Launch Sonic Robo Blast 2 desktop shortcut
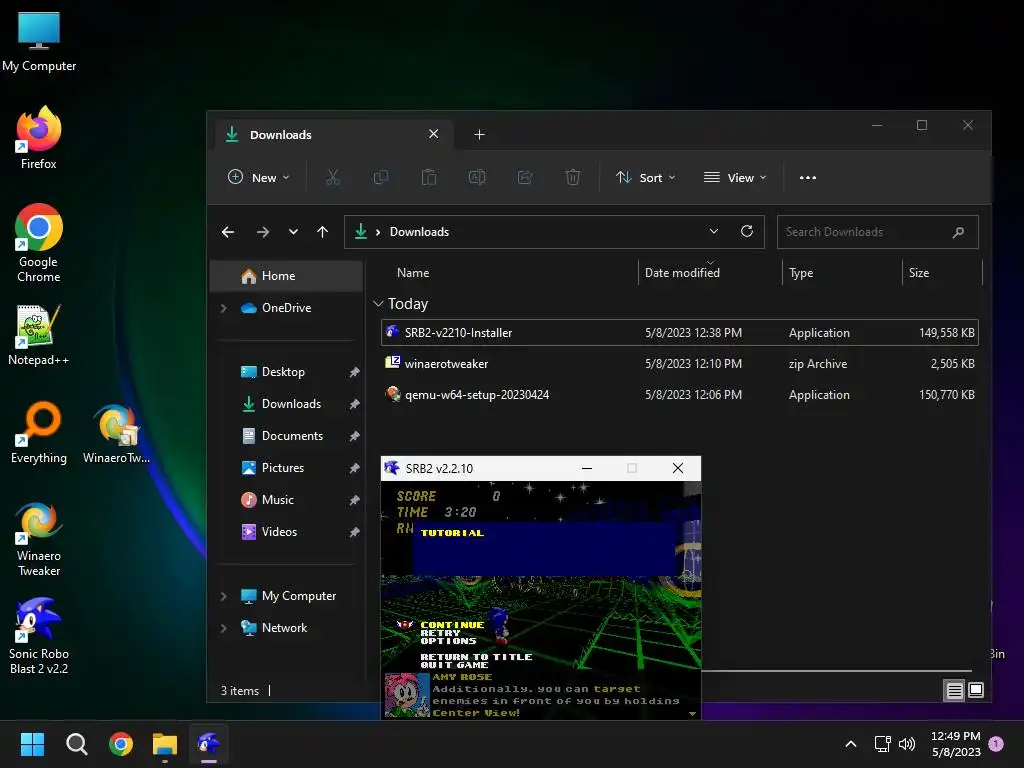 pos(39,636)
